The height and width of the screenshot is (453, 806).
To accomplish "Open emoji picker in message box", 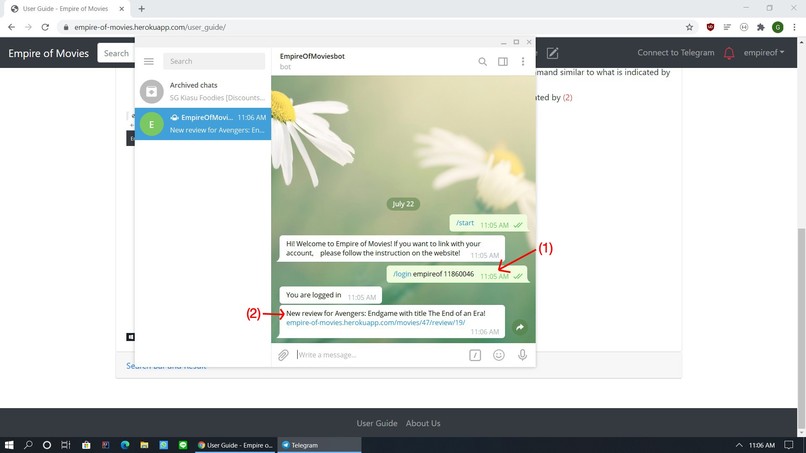I will 499,355.
